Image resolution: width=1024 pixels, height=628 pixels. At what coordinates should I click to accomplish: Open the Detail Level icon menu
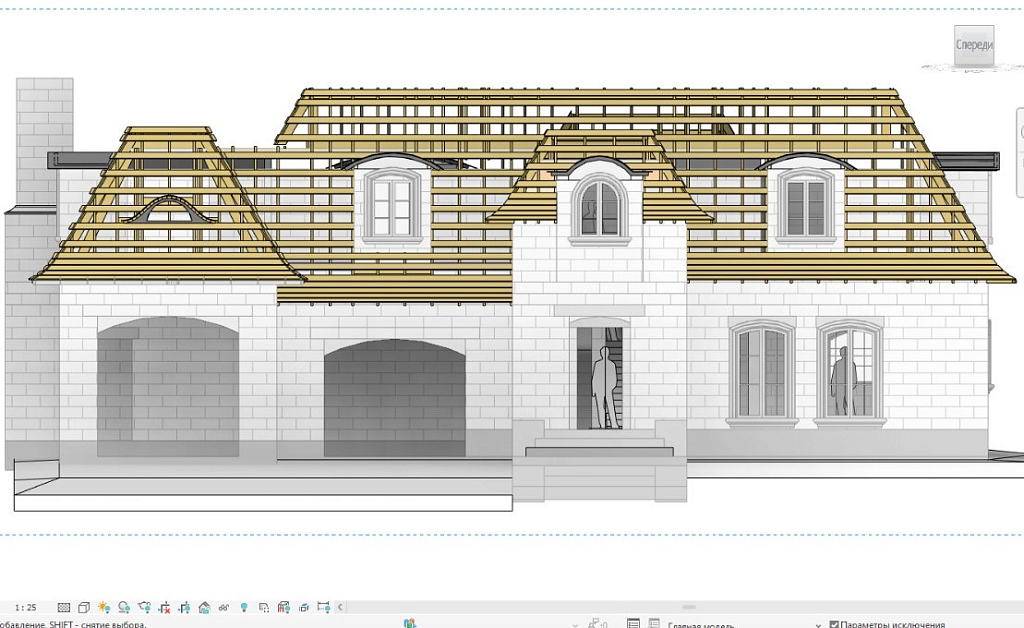pyautogui.click(x=63, y=608)
